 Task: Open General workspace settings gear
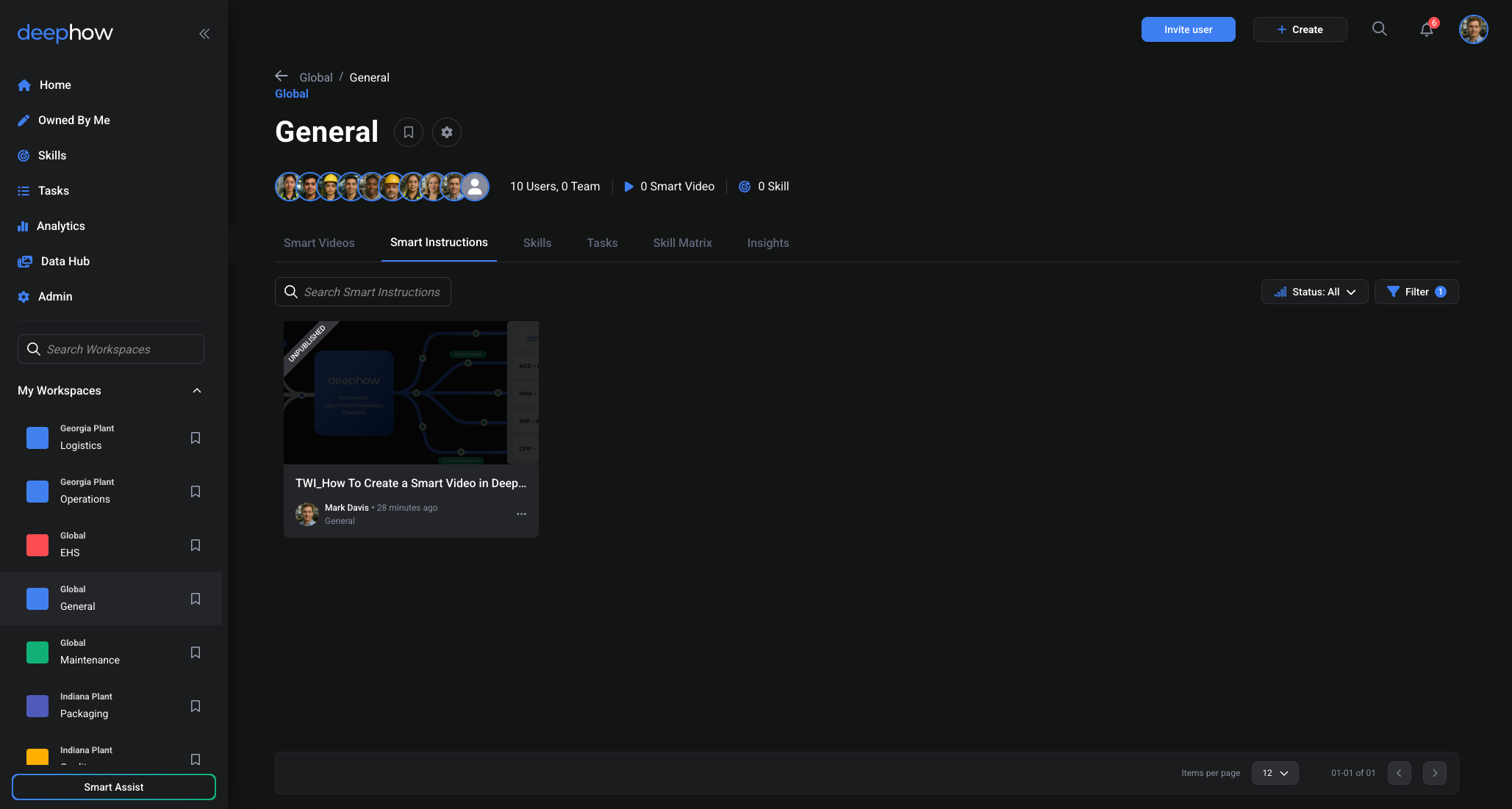(446, 132)
